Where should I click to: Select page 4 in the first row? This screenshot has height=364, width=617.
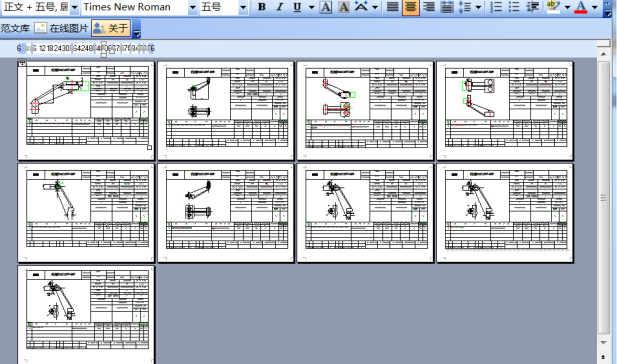coord(505,111)
